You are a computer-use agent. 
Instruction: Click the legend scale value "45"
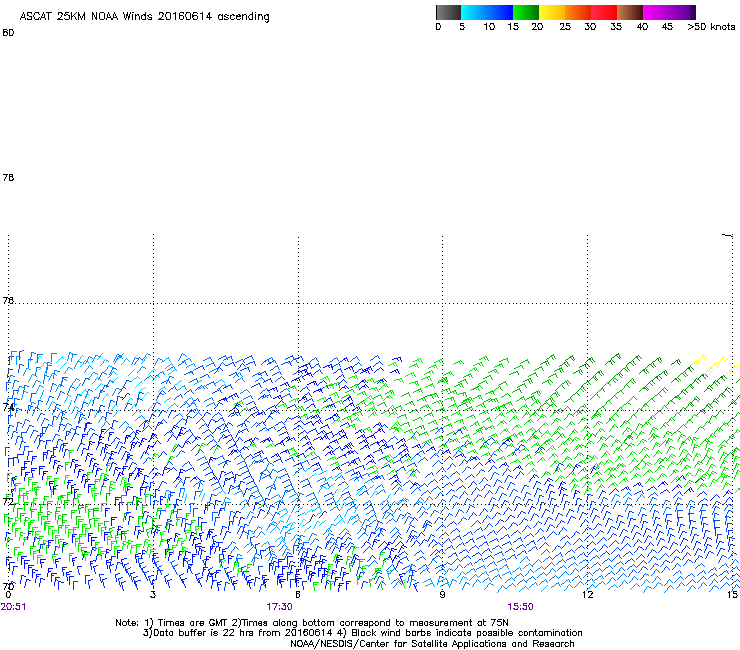pos(667,27)
